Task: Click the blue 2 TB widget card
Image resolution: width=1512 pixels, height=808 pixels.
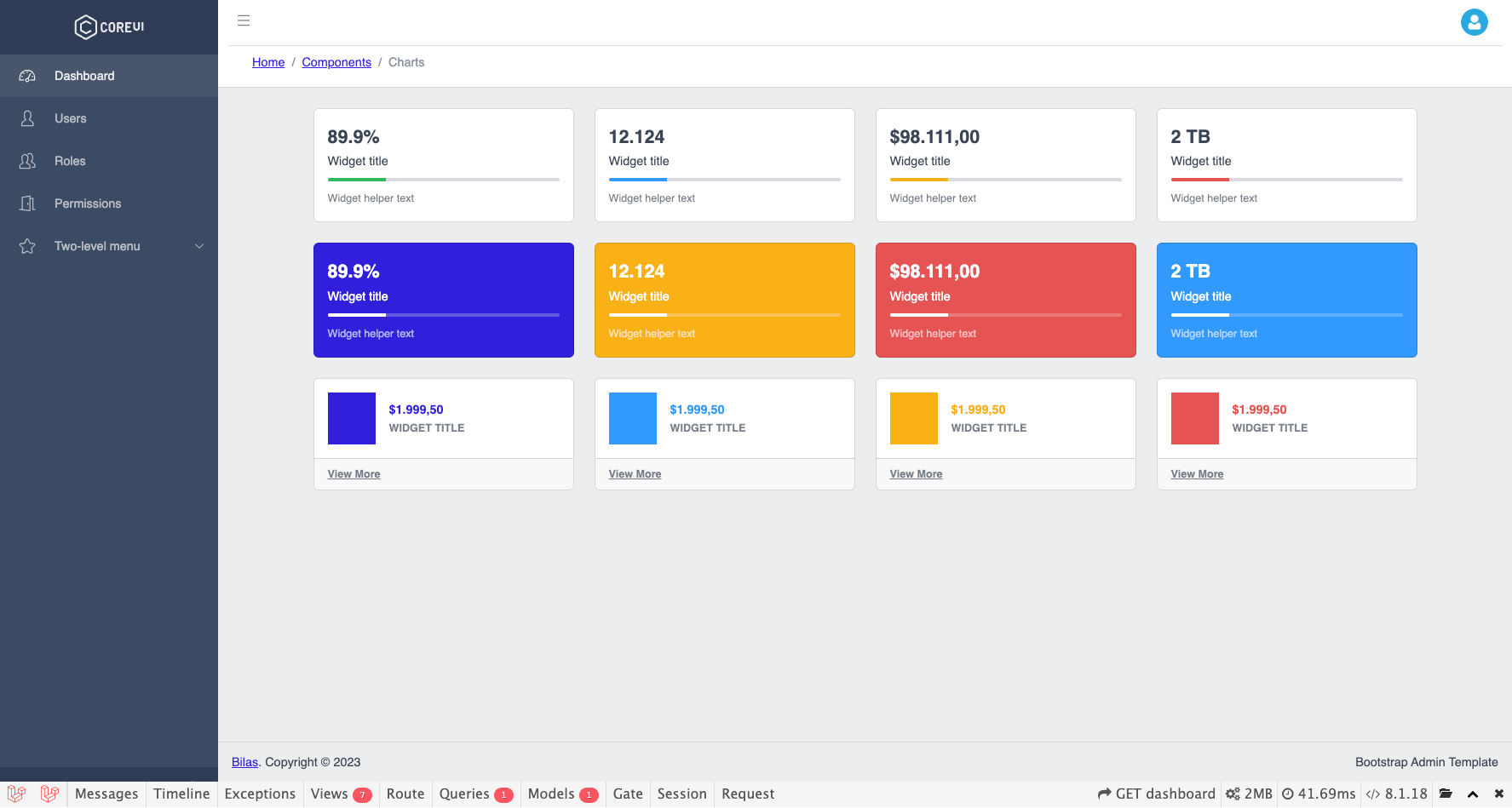Action: click(x=1287, y=300)
